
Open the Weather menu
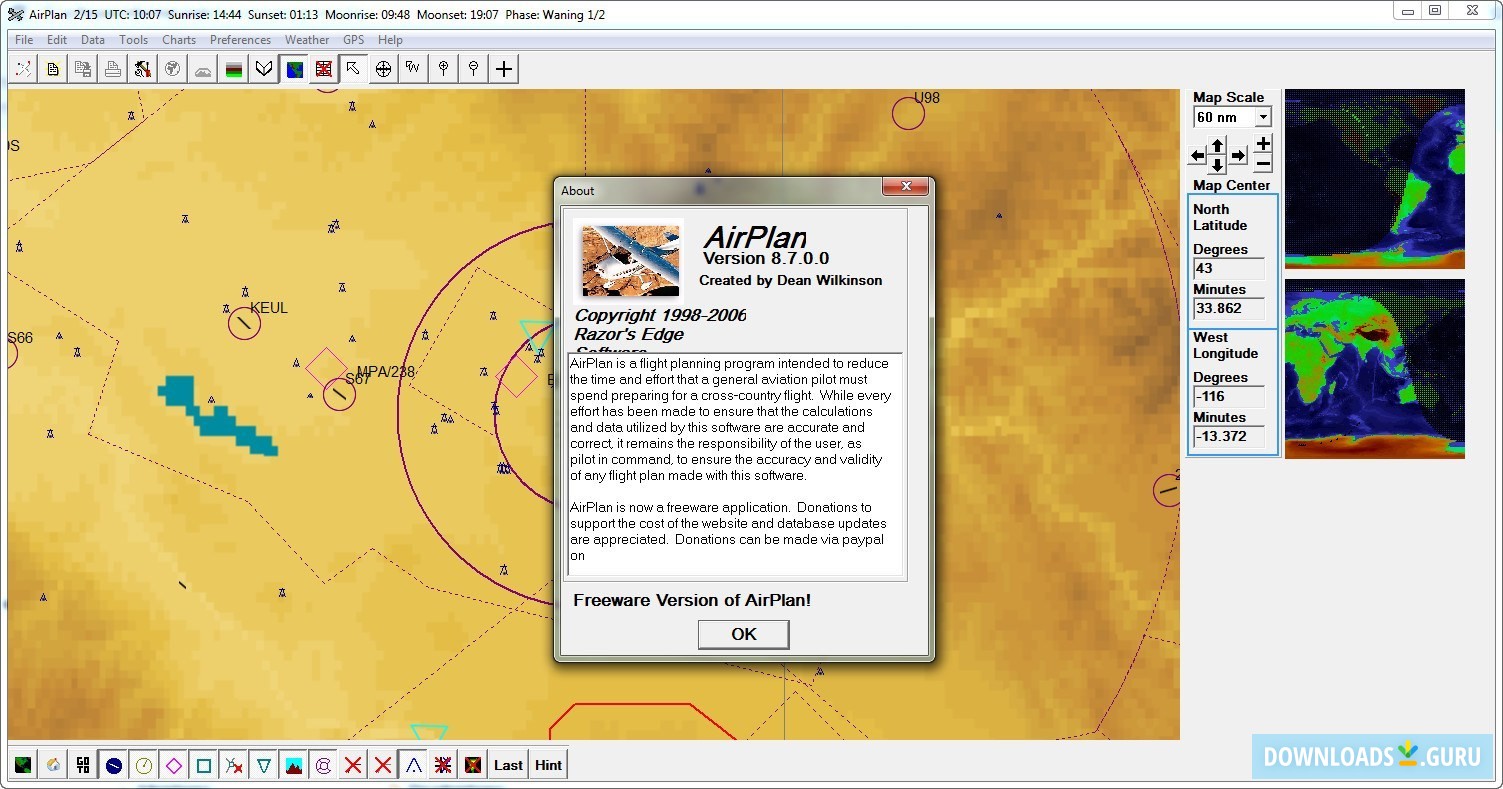click(307, 40)
